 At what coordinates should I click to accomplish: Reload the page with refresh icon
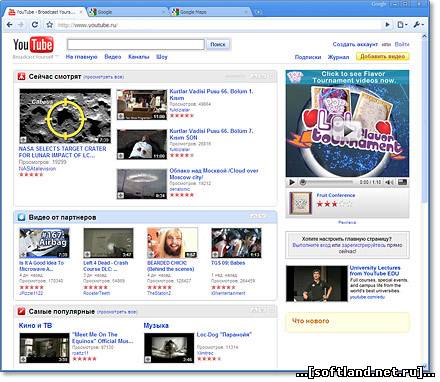35,25
